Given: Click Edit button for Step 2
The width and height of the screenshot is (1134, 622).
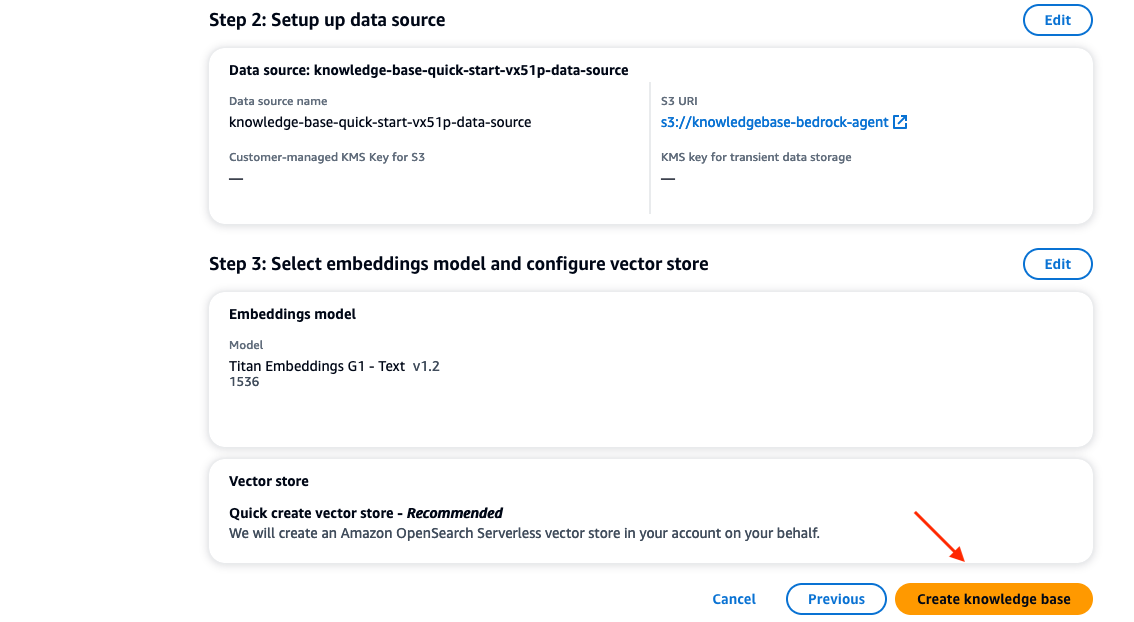Looking at the screenshot, I should pos(1057,20).
